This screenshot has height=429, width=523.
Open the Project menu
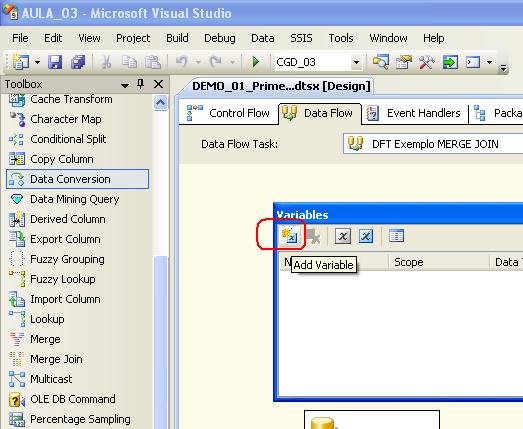[x=133, y=38]
